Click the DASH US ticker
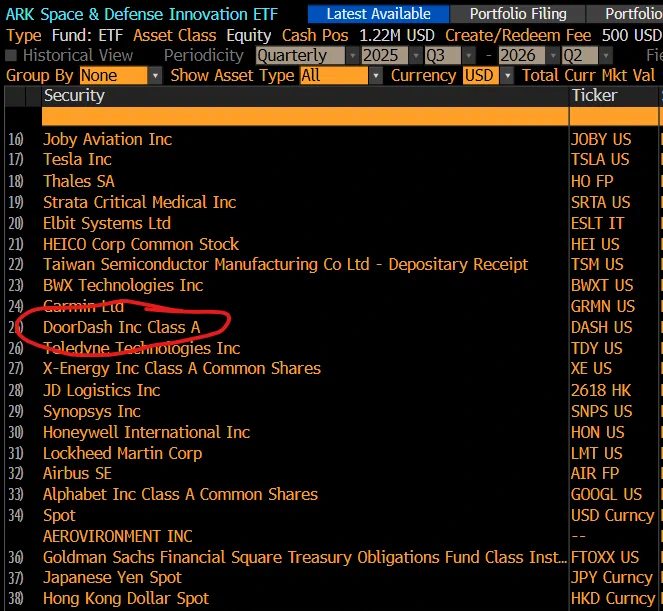Screen dimensions: 663x611 601,327
